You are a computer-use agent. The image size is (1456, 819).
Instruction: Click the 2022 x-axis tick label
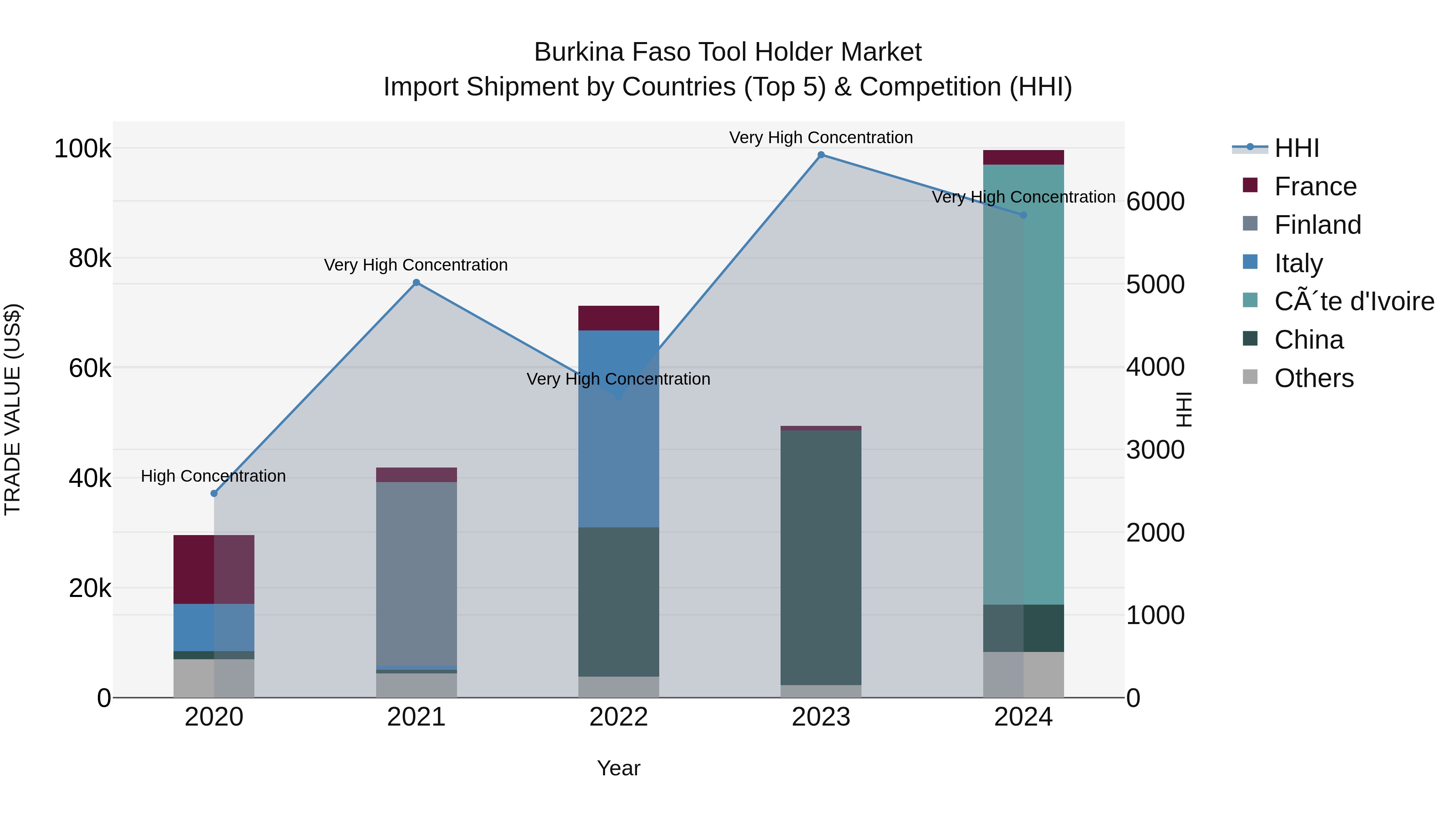pyautogui.click(x=619, y=717)
